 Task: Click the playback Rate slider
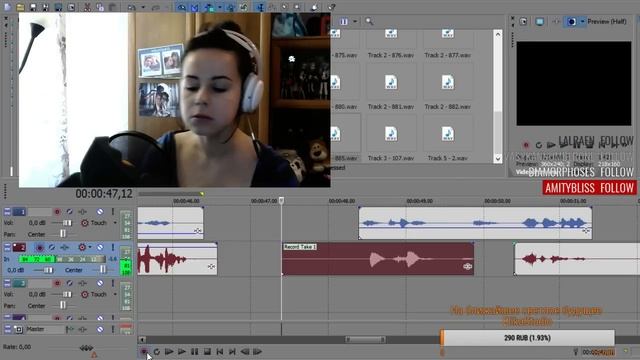tap(86, 348)
